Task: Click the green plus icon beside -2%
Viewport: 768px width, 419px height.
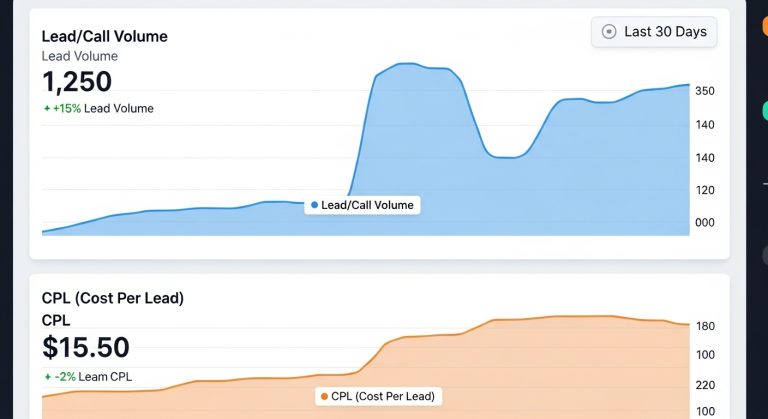Action: click(x=47, y=377)
